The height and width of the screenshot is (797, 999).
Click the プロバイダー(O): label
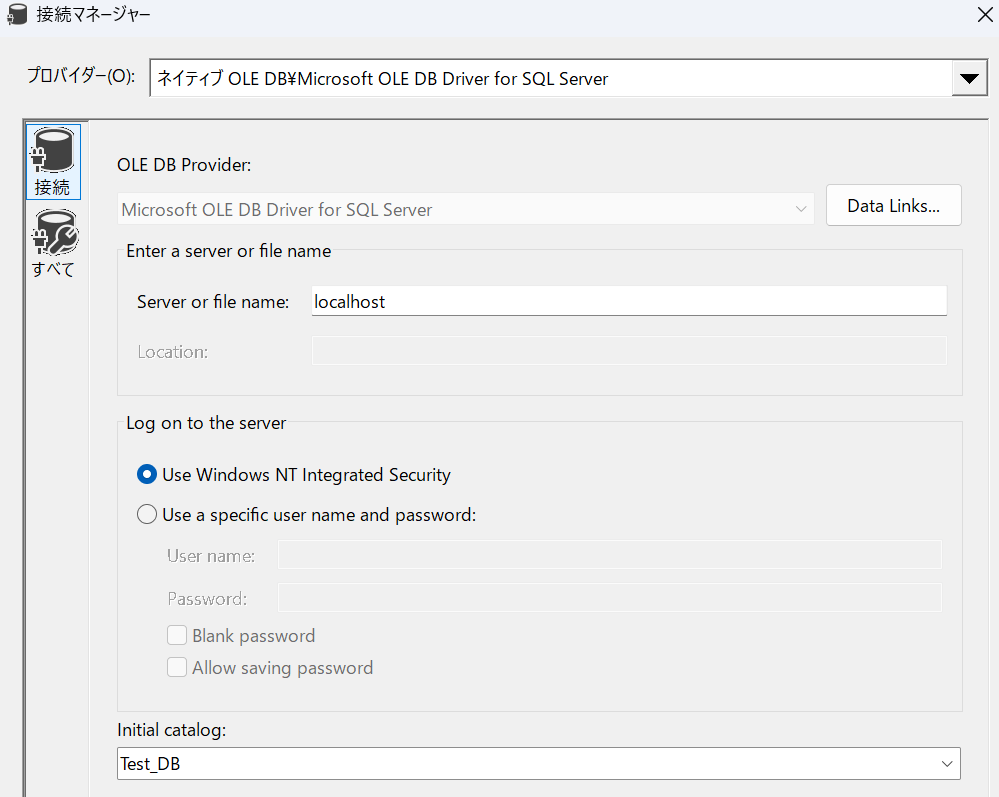click(x=81, y=76)
